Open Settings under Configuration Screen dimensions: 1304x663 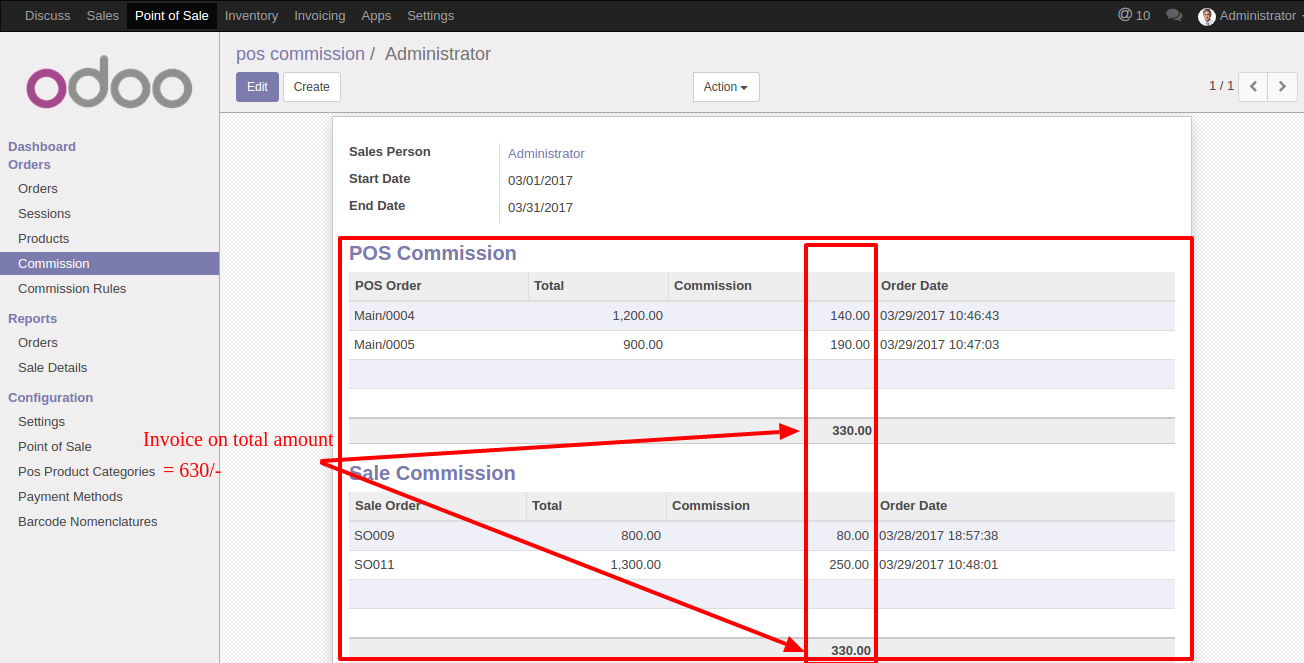(x=41, y=422)
